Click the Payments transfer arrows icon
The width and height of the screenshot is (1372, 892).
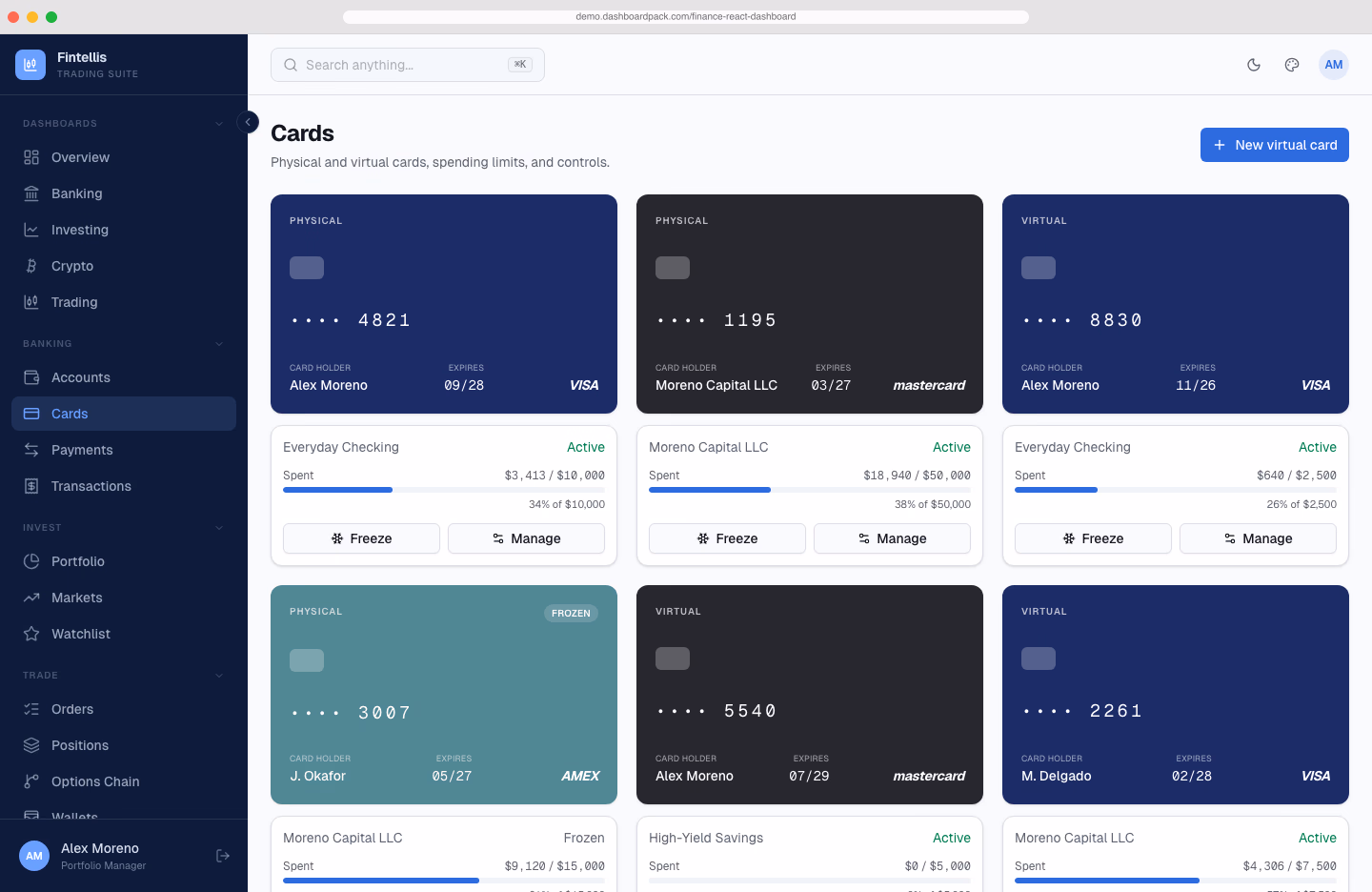[x=31, y=450]
